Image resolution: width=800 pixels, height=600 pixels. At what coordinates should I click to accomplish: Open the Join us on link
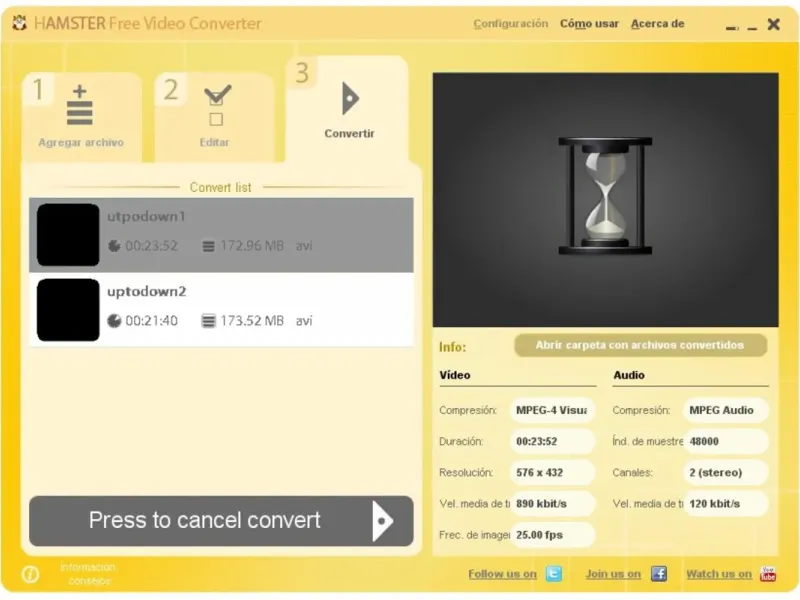(x=613, y=574)
